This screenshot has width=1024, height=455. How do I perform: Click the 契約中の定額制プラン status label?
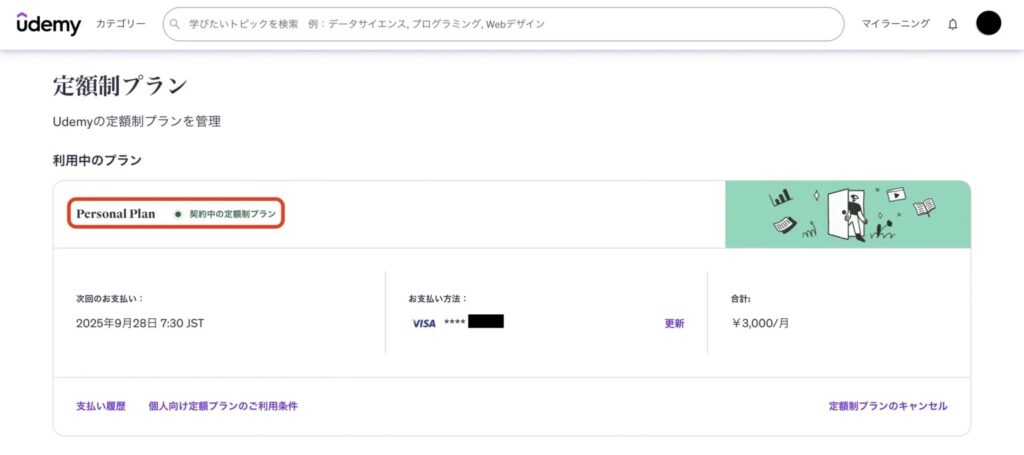coord(232,214)
